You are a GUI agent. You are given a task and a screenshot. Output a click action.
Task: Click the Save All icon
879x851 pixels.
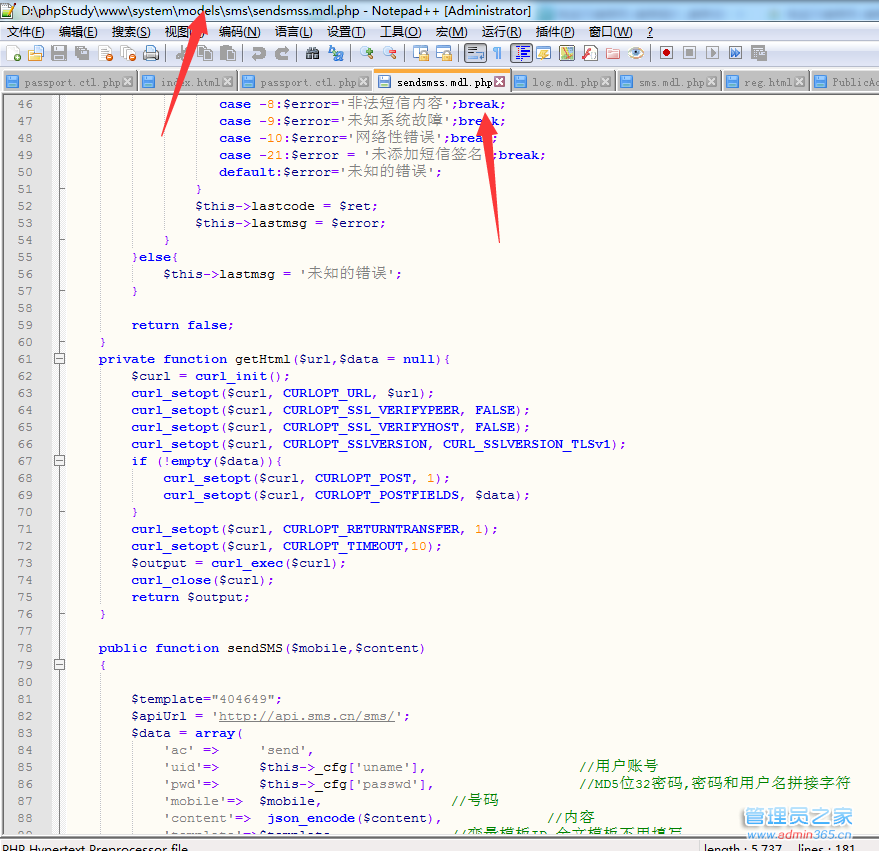pyautogui.click(x=82, y=53)
